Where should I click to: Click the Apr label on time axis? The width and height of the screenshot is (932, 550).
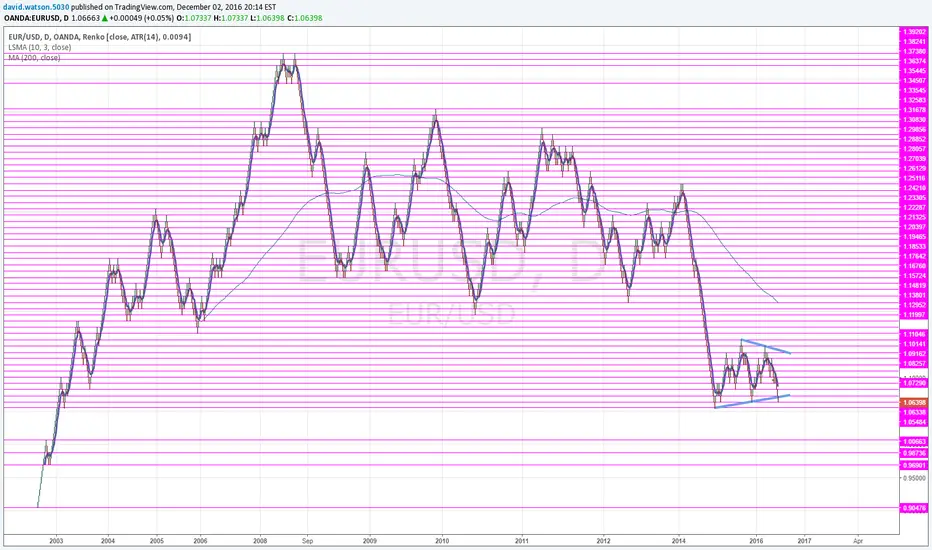[x=858, y=541]
